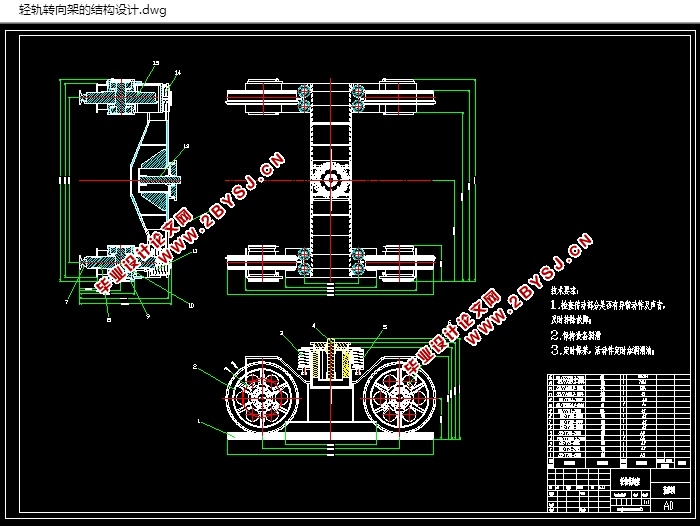Click part label 10 below the section view
This screenshot has height=526, width=700.
(191, 305)
